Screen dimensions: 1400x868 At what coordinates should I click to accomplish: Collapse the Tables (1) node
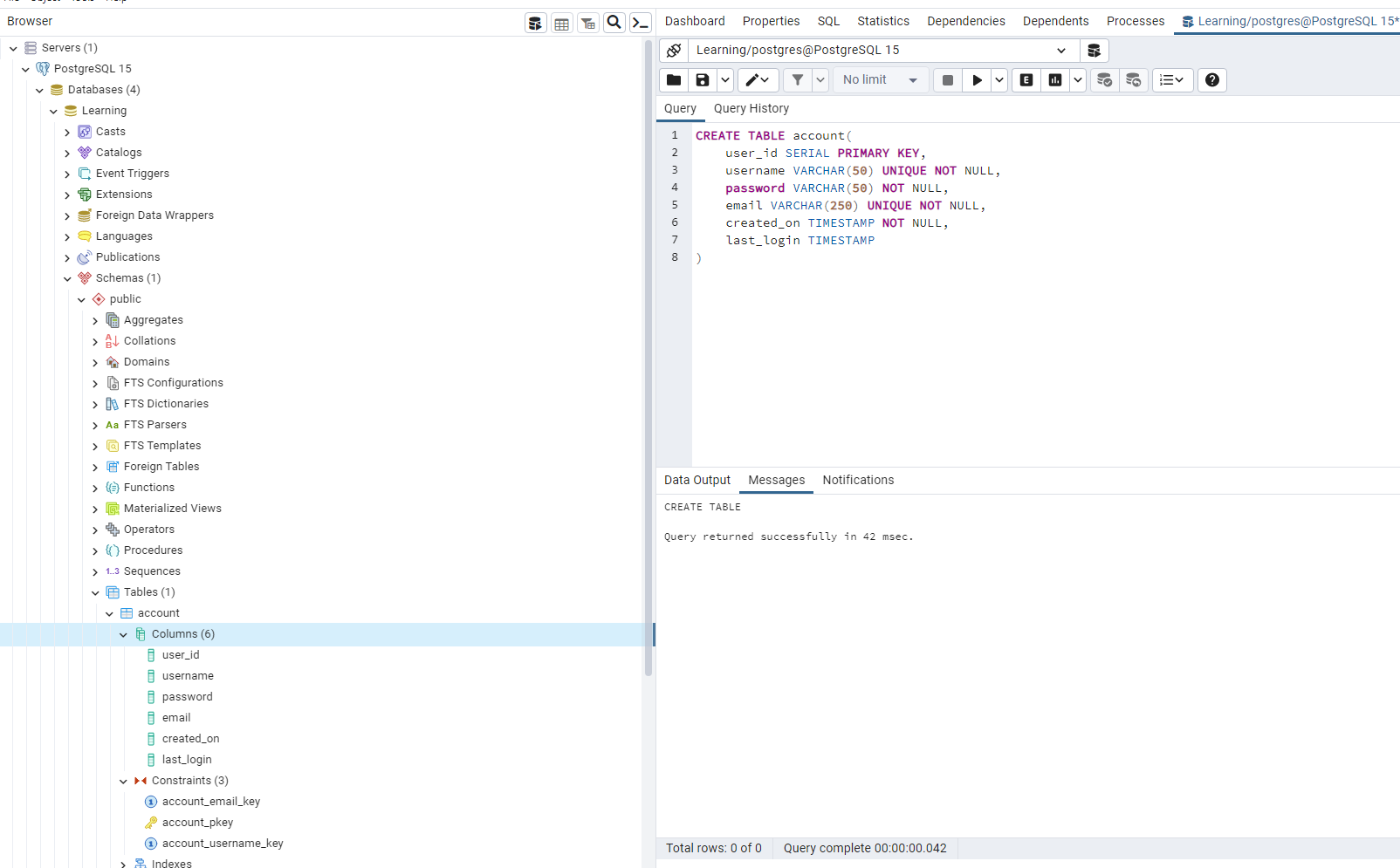pos(95,593)
